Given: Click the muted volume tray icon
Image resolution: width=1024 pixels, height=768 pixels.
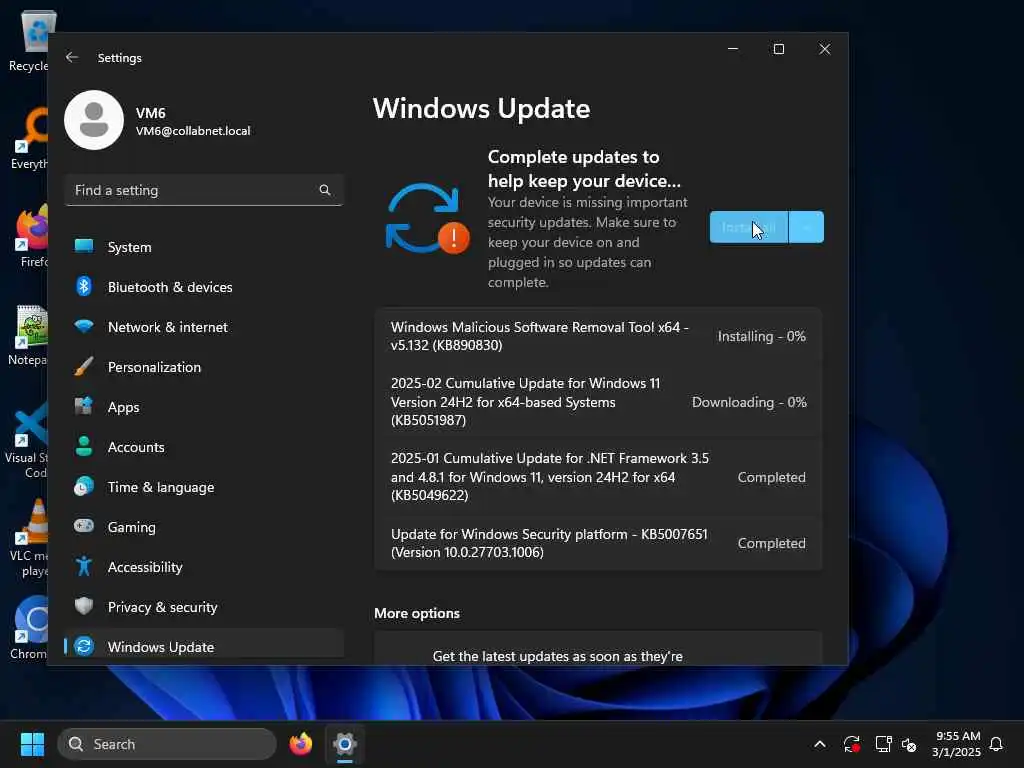Looking at the screenshot, I should pyautogui.click(x=909, y=744).
